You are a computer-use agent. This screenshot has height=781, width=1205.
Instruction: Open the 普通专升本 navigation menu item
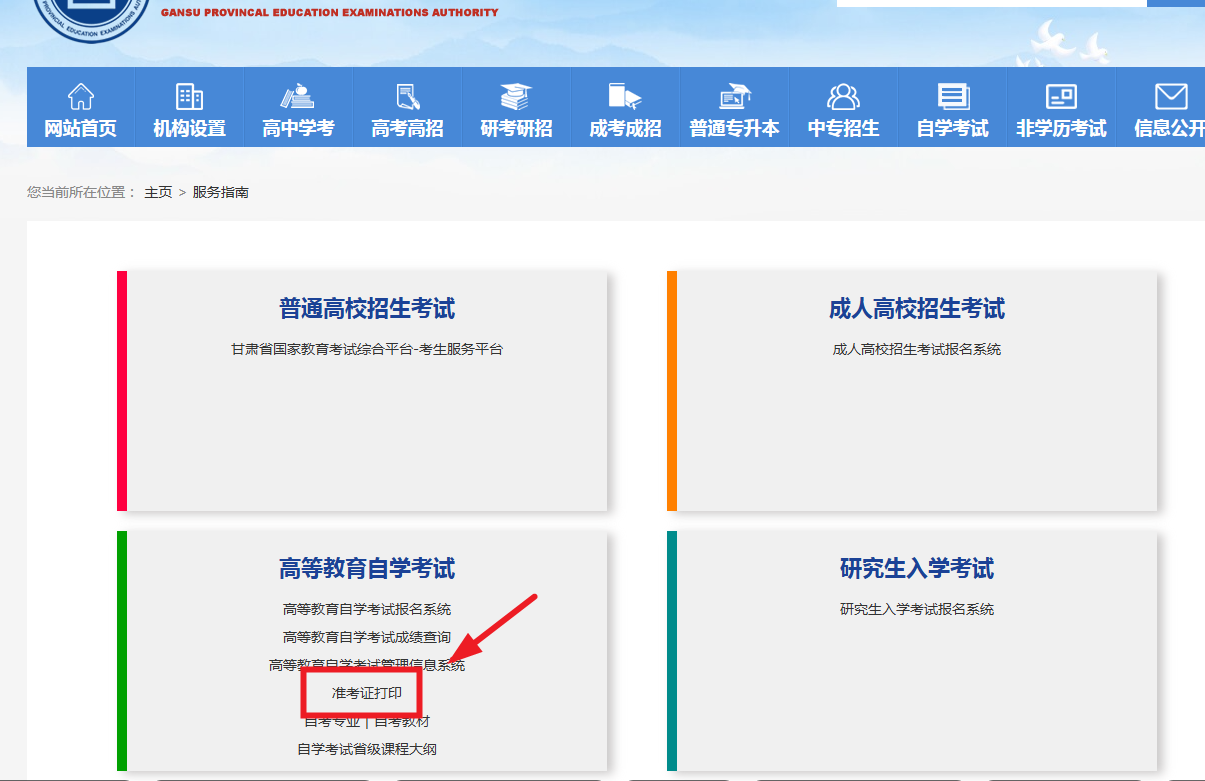click(734, 128)
